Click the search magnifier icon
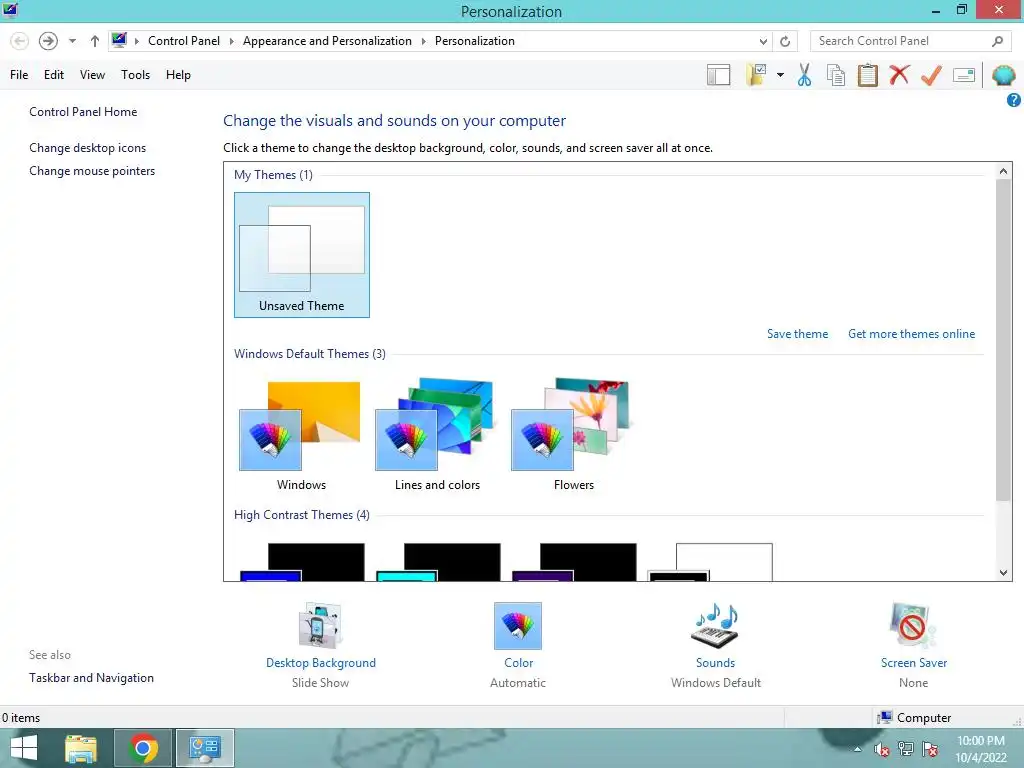1024x768 pixels. click(997, 41)
